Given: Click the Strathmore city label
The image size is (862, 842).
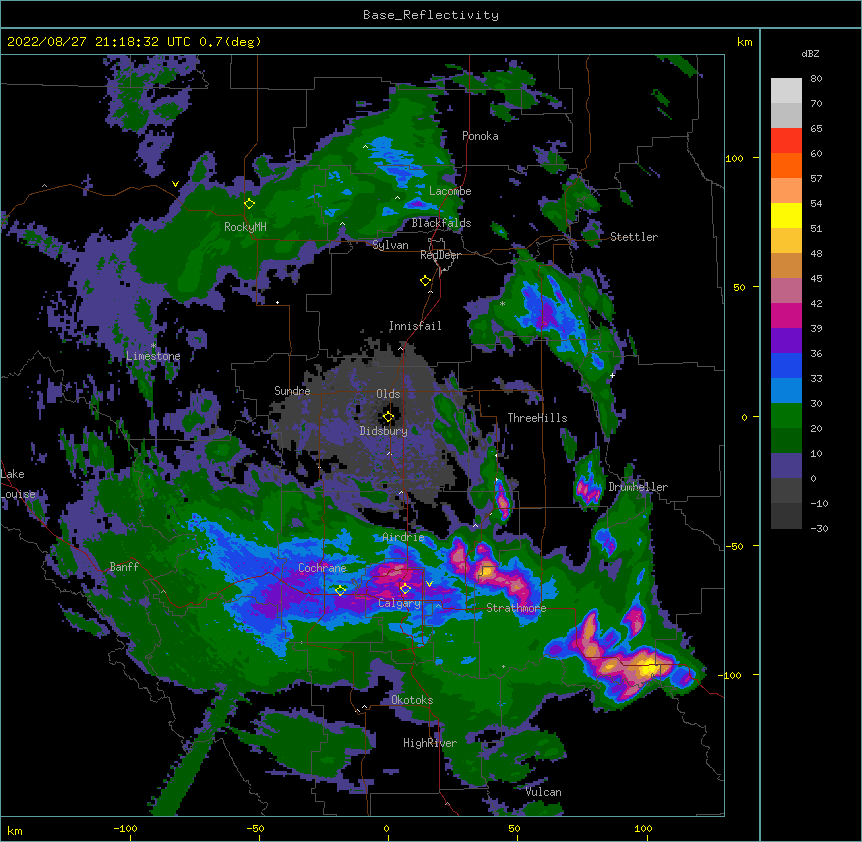Looking at the screenshot, I should point(516,607).
